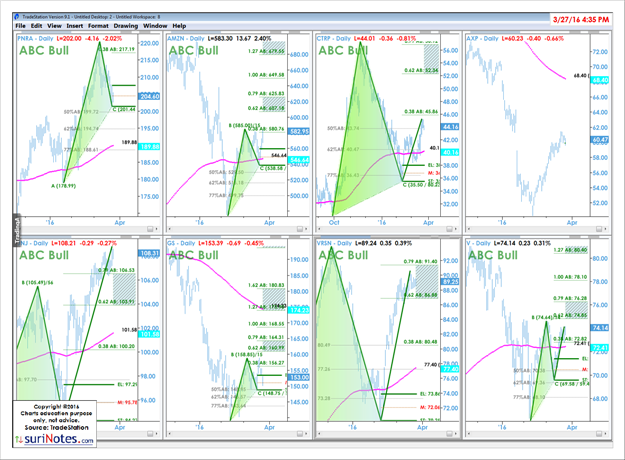Image resolution: width=625 pixels, height=460 pixels.
Task: Open the Format menu
Action: 99,25
